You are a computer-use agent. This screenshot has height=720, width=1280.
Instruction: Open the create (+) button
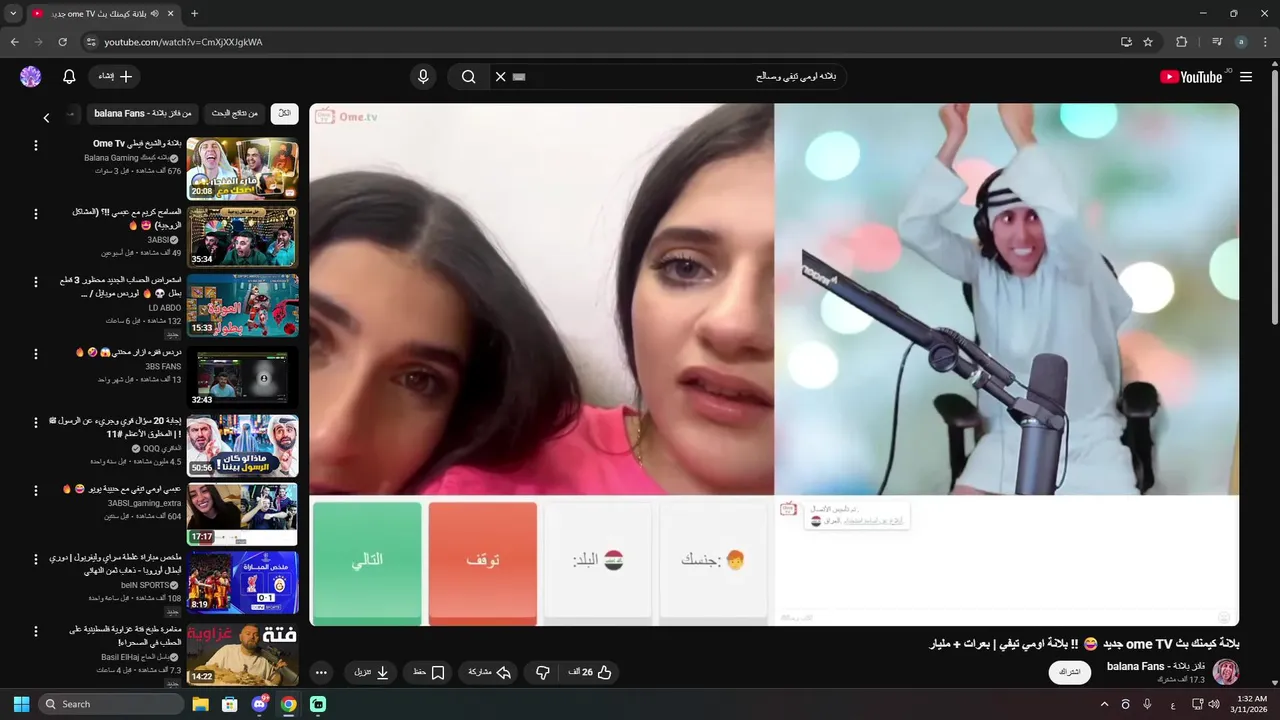pyautogui.click(x=114, y=77)
